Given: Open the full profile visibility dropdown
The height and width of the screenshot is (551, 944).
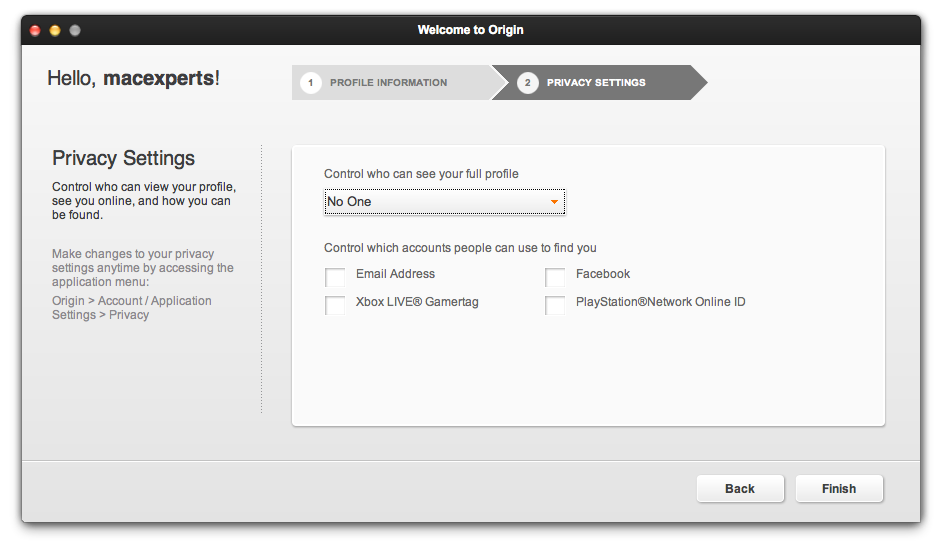Looking at the screenshot, I should pos(444,202).
